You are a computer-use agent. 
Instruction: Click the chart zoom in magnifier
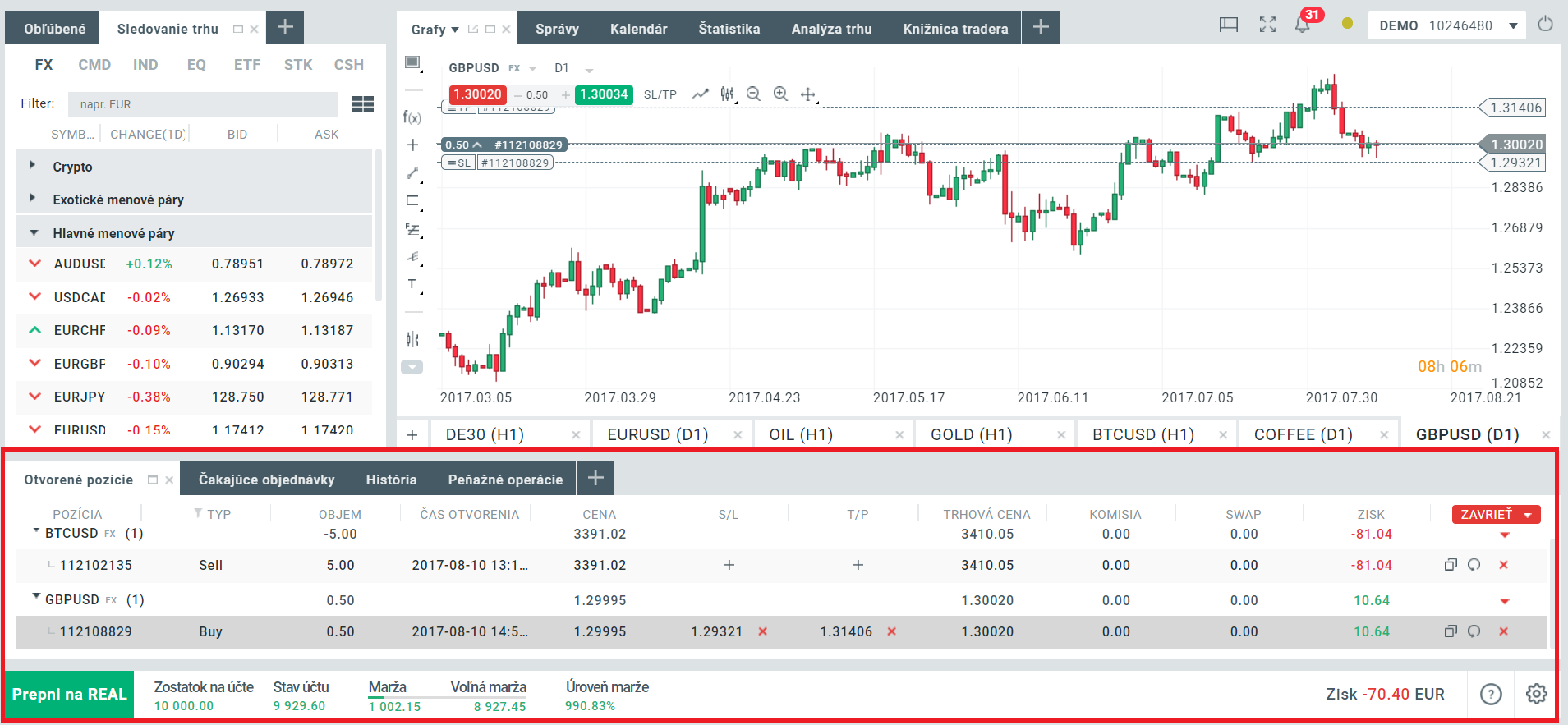pyautogui.click(x=780, y=94)
